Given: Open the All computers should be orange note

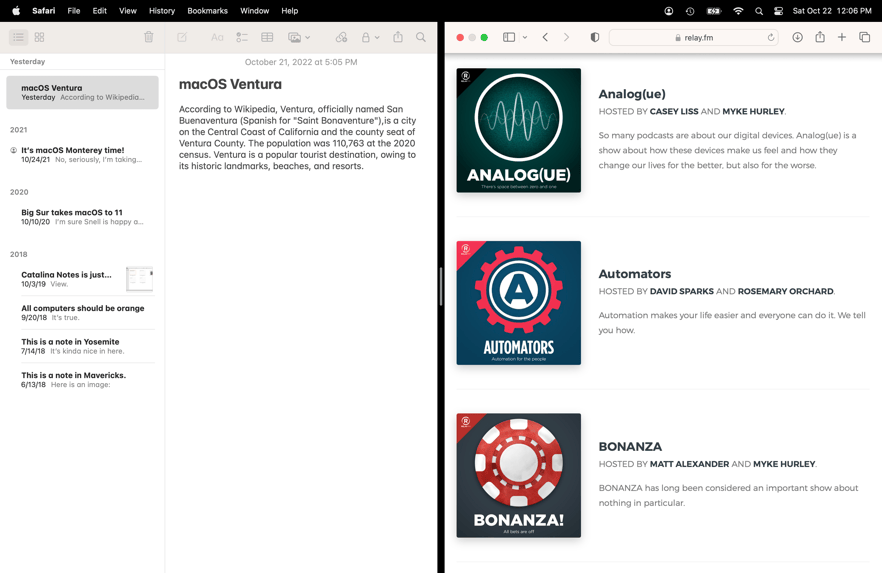Looking at the screenshot, I should (82, 313).
